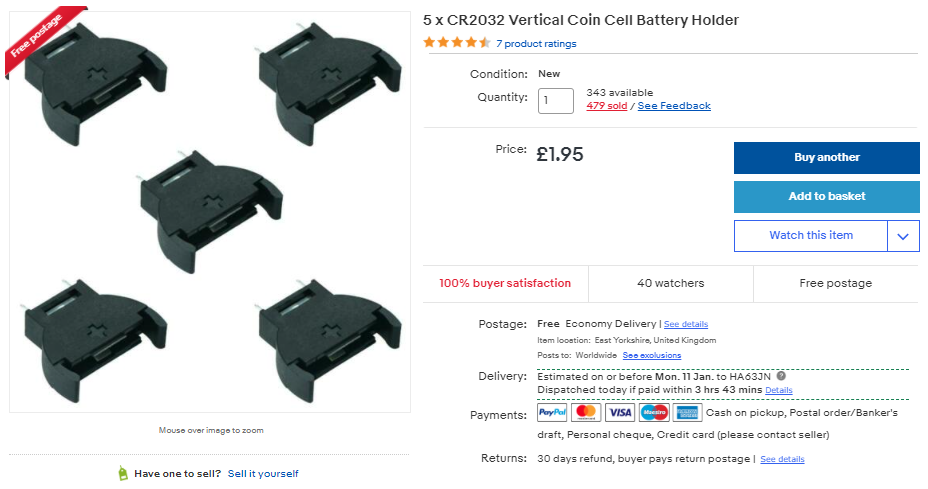
Task: Click the delivery estimate help icon
Action: (x=781, y=376)
